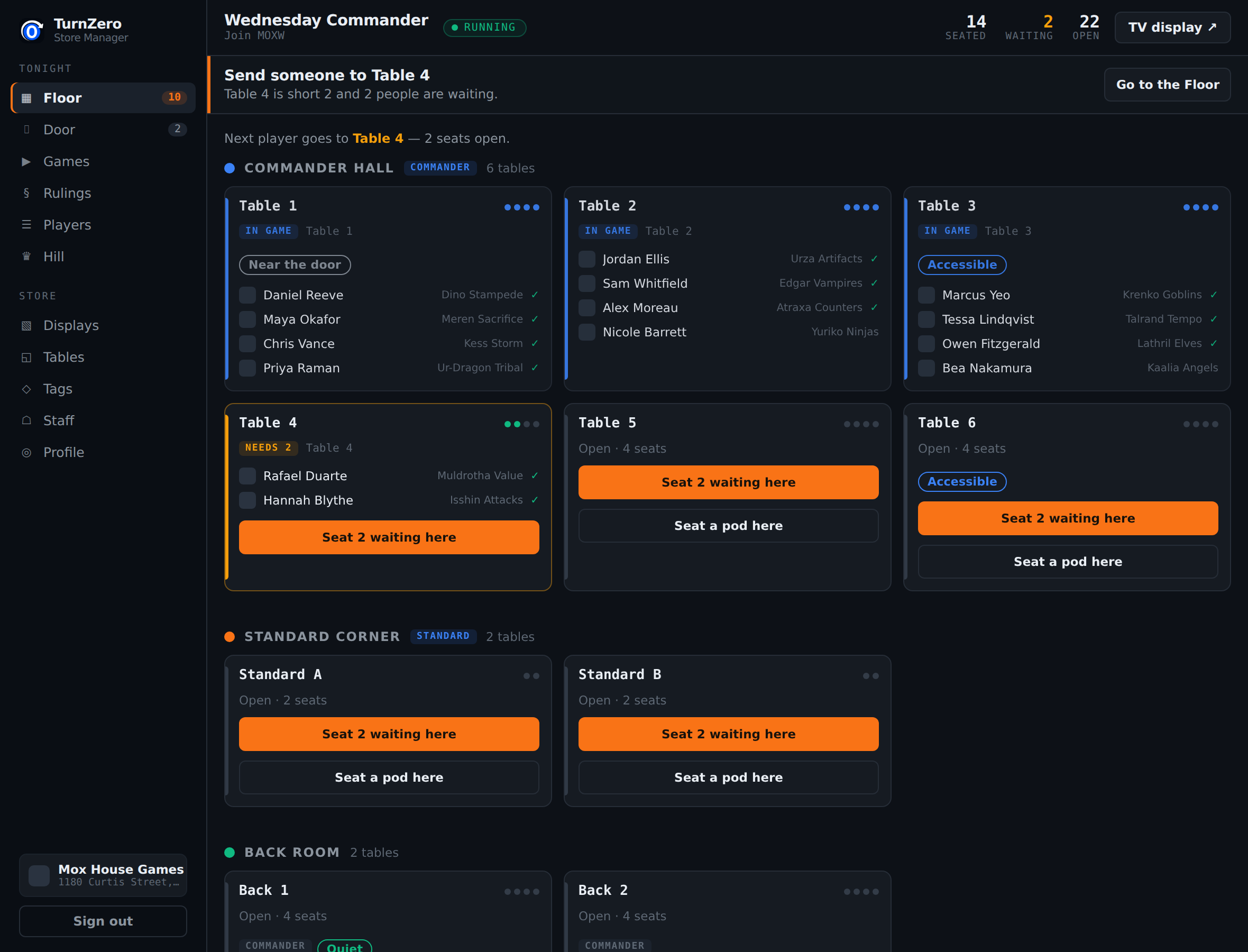Seat a pod at Table 5

tap(729, 526)
